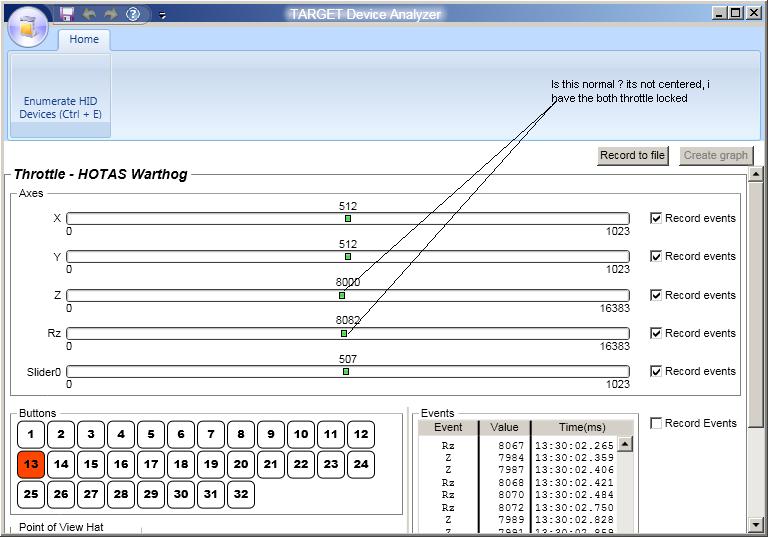Select the event row with value 8068
This screenshot has width=768, height=537.
click(x=518, y=483)
